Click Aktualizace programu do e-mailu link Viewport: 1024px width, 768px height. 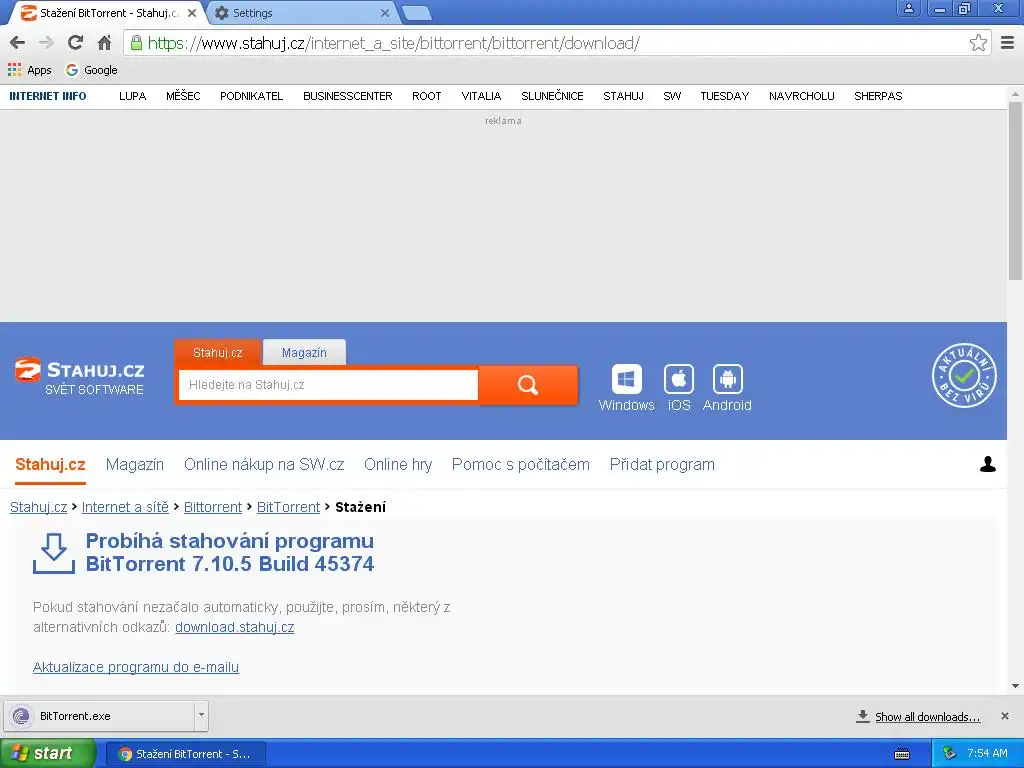136,667
